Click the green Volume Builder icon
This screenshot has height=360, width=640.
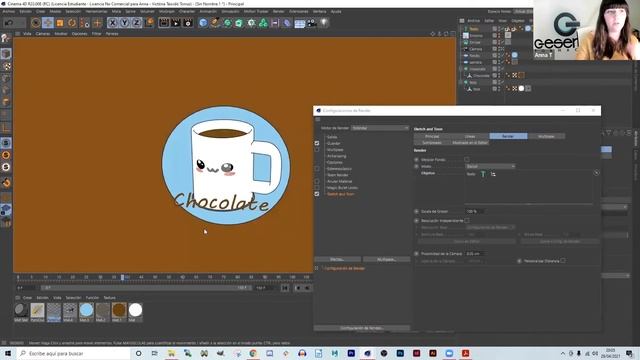click(263, 23)
